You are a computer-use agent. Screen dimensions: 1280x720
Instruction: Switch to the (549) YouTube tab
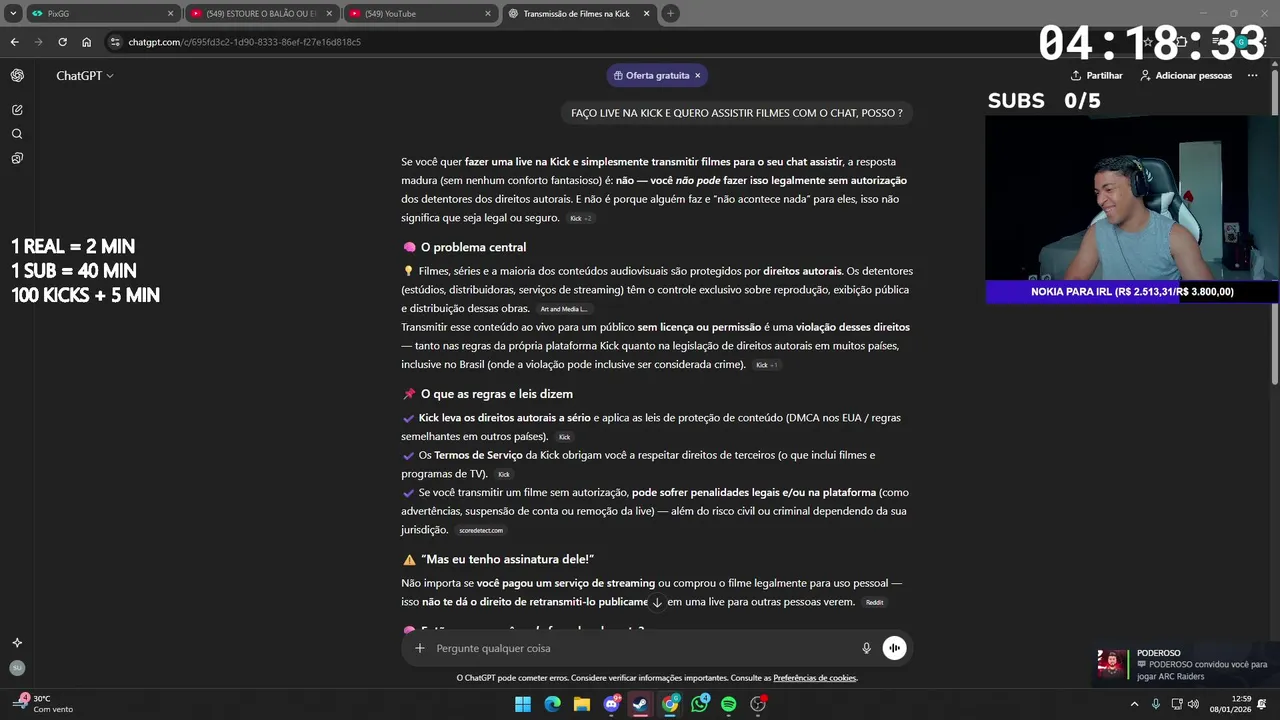pos(420,14)
